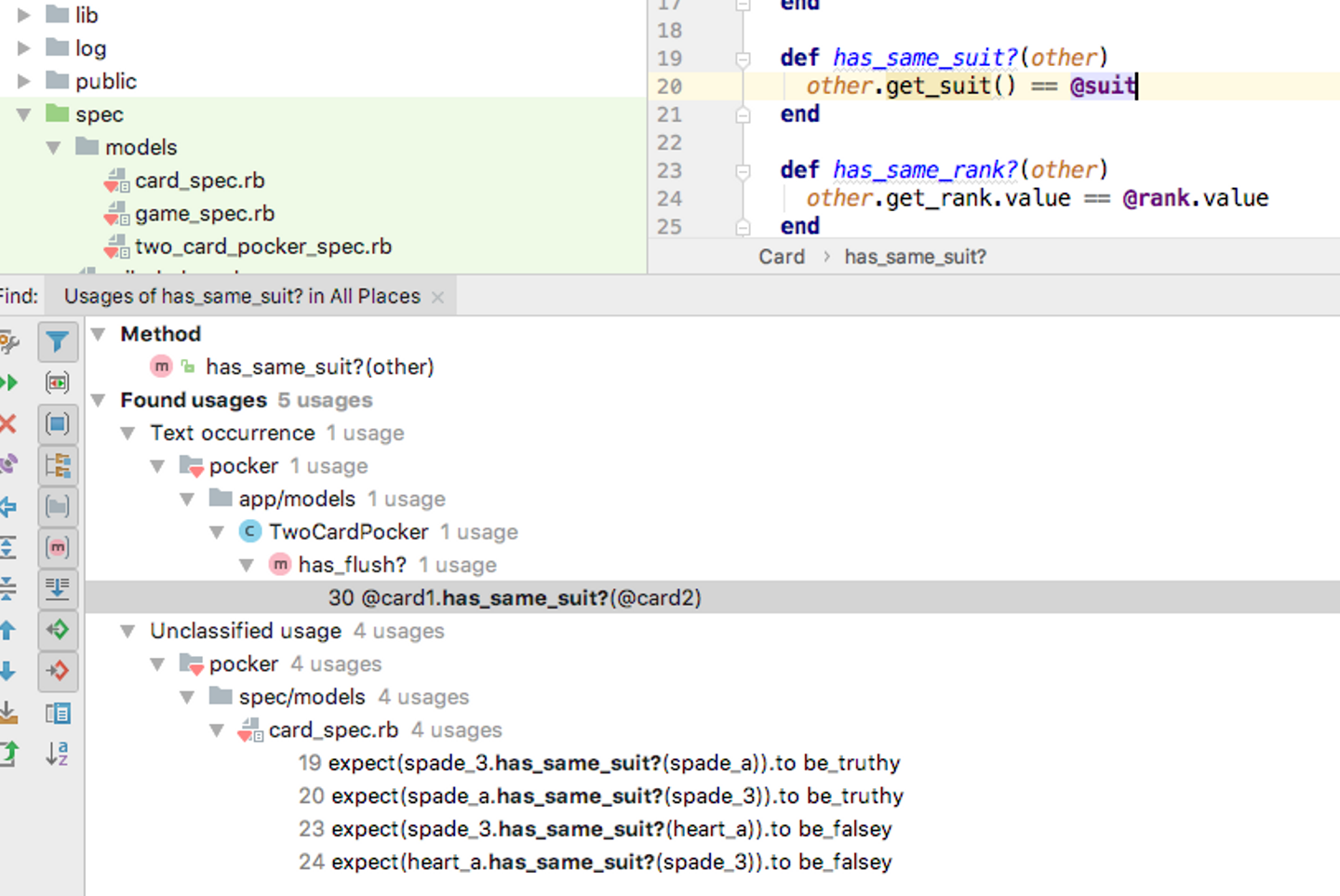Click the show write access icon
The image size is (1340, 896).
tap(57, 671)
